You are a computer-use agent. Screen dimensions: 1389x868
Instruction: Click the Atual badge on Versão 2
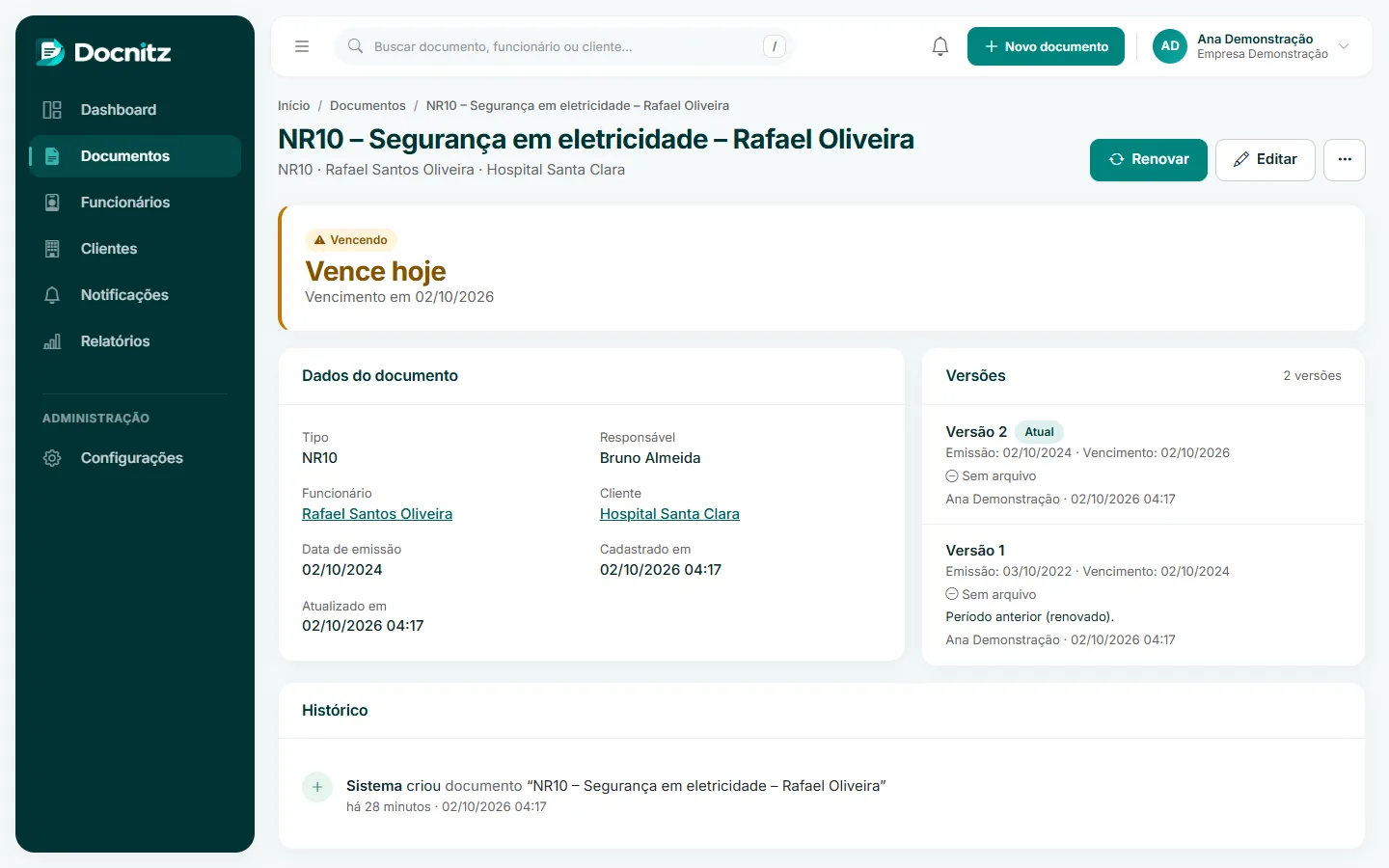[1039, 432]
